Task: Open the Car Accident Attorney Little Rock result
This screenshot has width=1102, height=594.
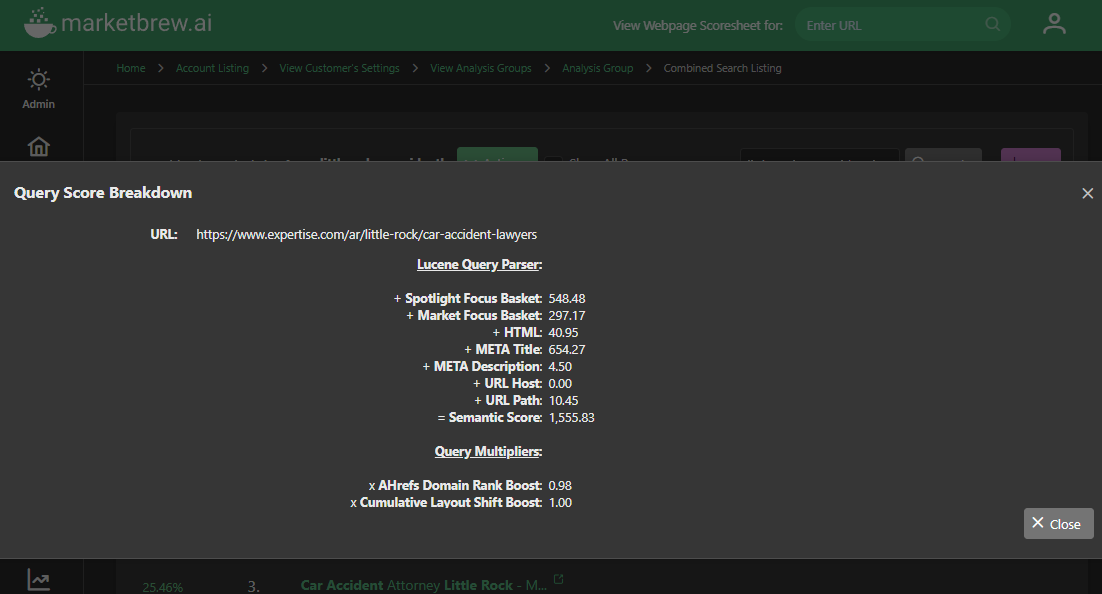Action: tap(423, 585)
